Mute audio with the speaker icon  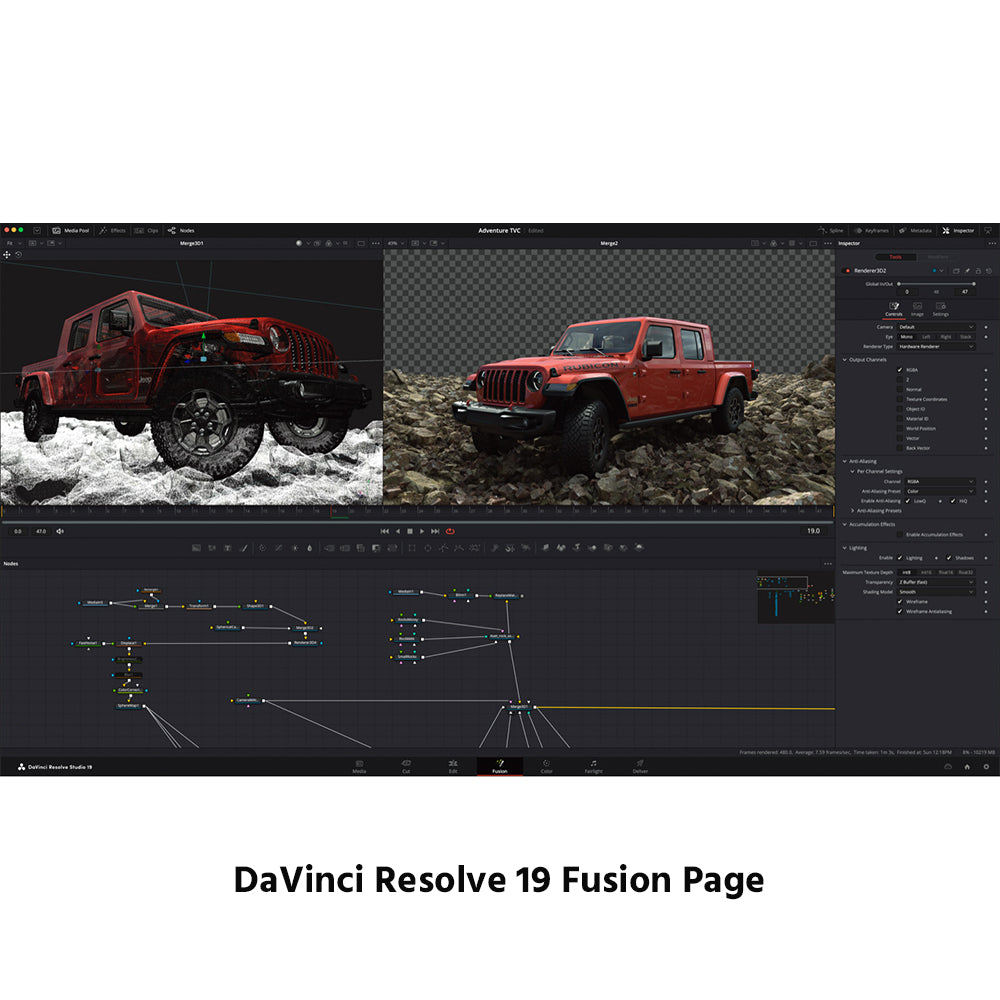[60, 531]
